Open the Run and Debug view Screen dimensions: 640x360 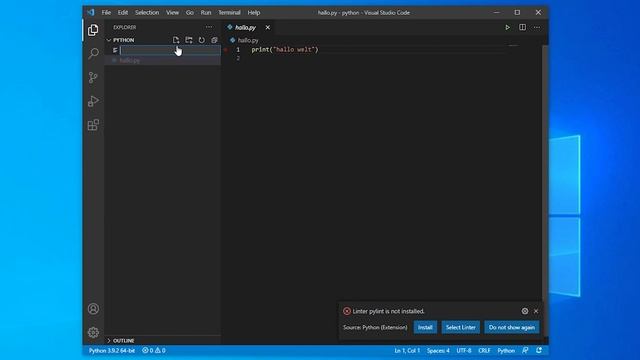pos(93,101)
